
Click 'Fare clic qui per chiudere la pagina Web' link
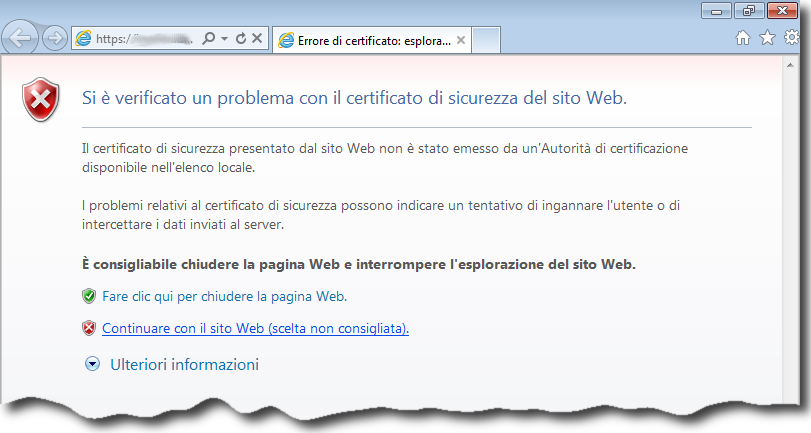[224, 296]
